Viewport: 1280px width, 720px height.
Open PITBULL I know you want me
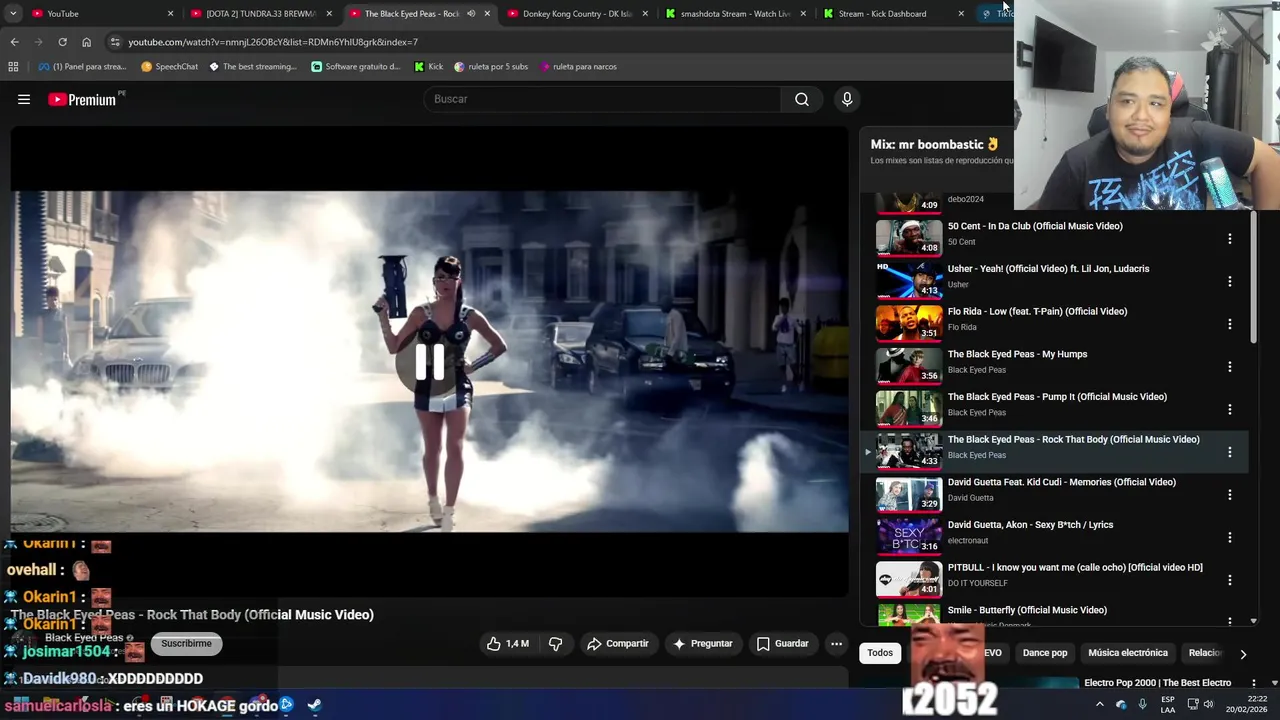coord(1075,567)
